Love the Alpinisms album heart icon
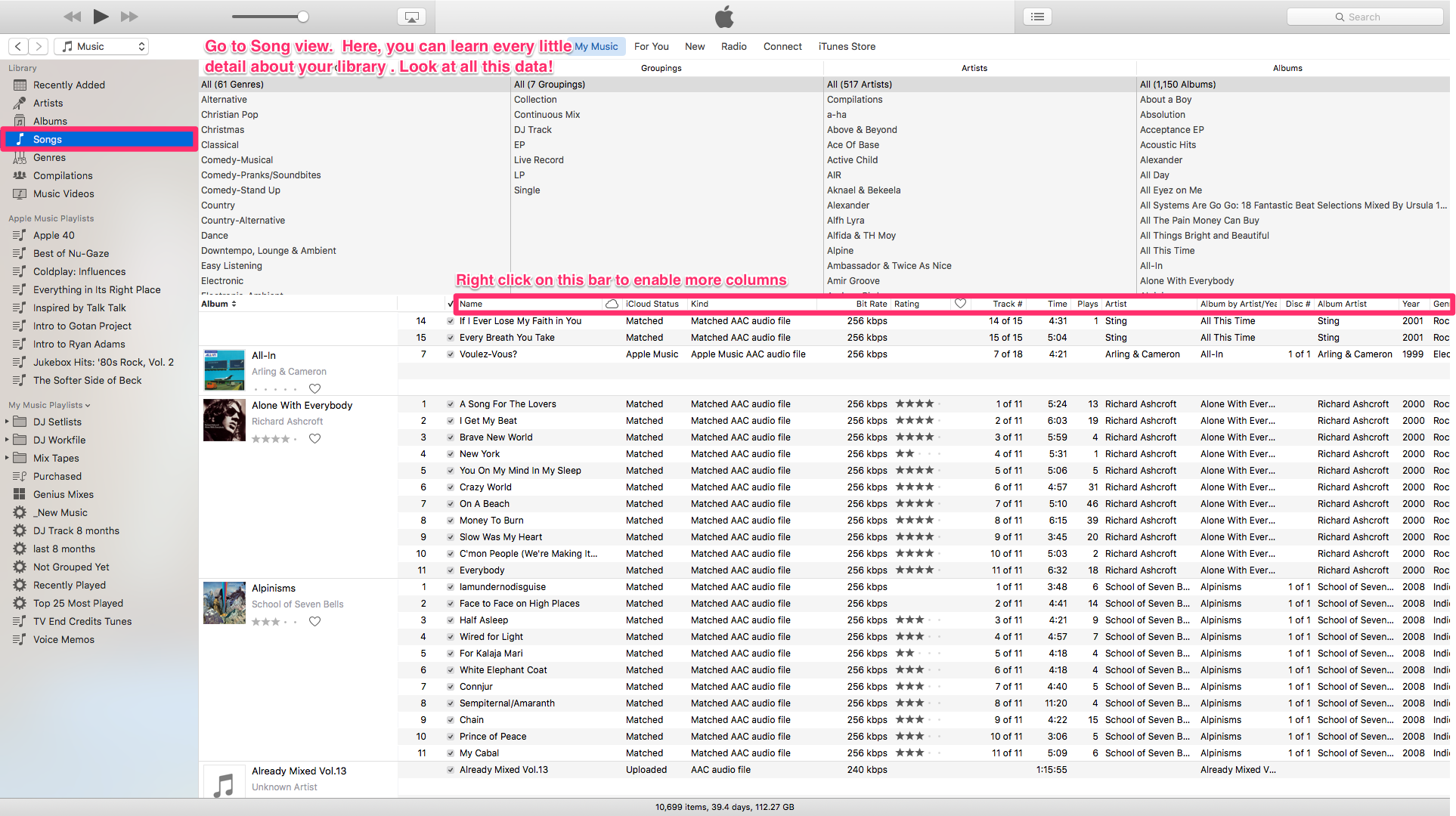The image size is (1456, 816). (315, 622)
